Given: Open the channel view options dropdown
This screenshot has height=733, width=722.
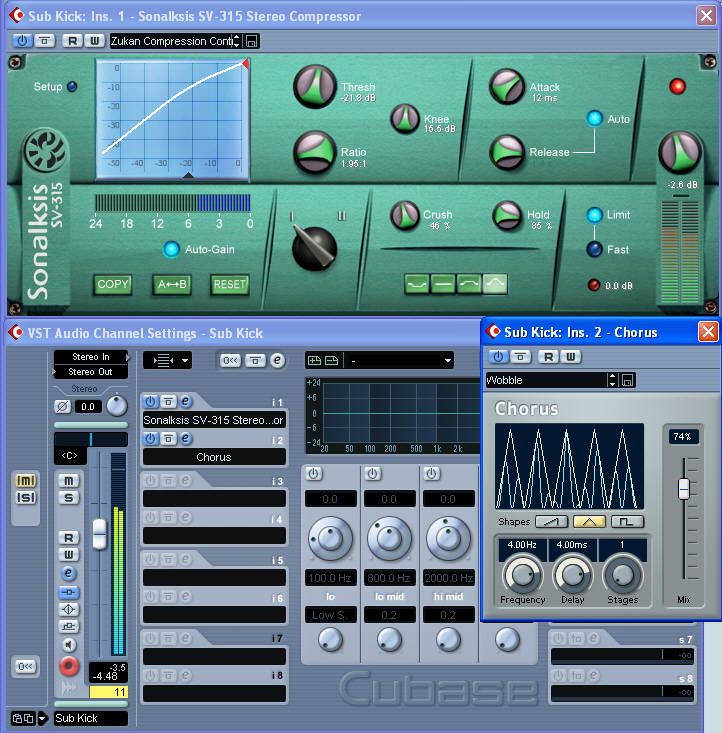Looking at the screenshot, I should pos(167,360).
